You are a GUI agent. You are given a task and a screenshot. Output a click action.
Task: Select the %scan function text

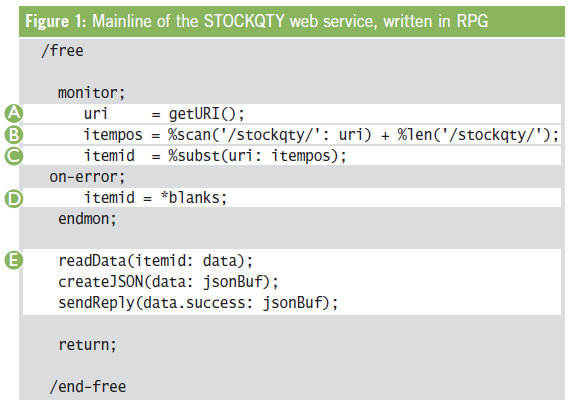[190, 135]
